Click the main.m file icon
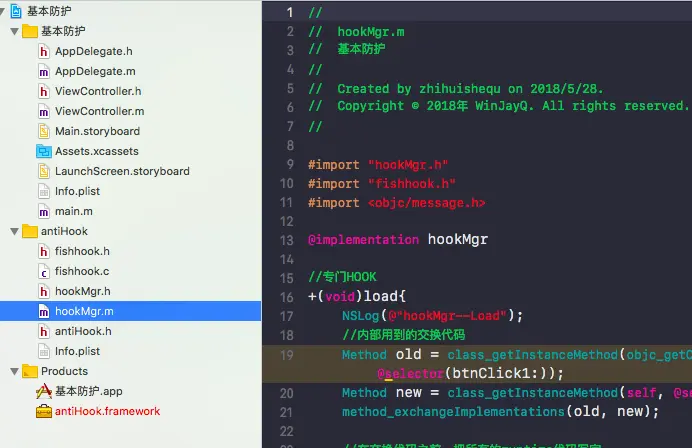This screenshot has height=448, width=692. [44, 211]
